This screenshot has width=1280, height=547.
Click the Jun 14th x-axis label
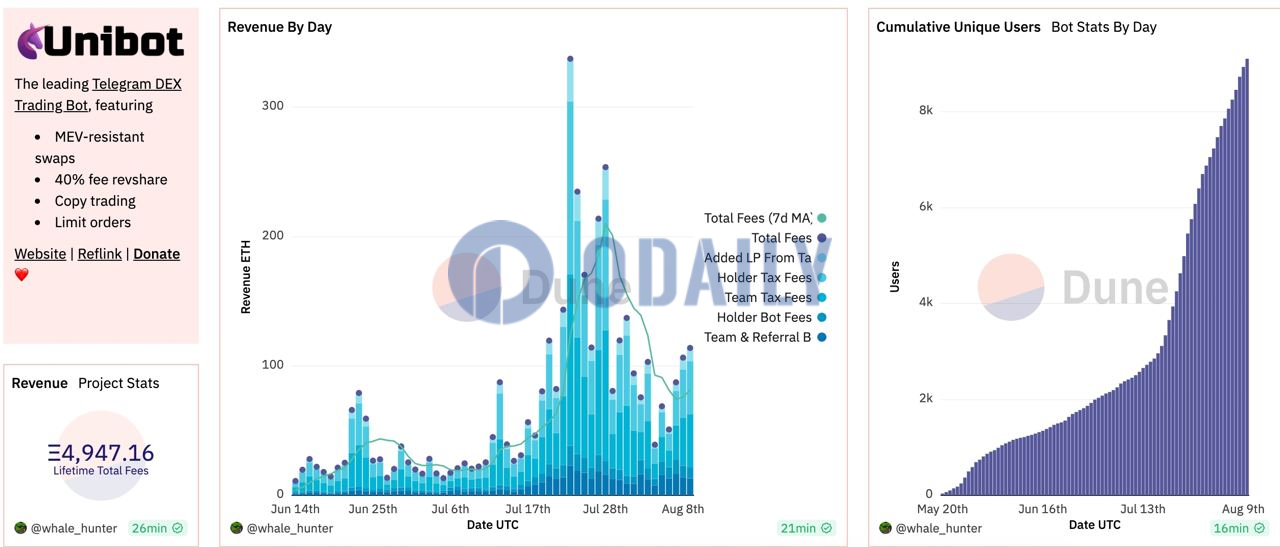(x=294, y=509)
